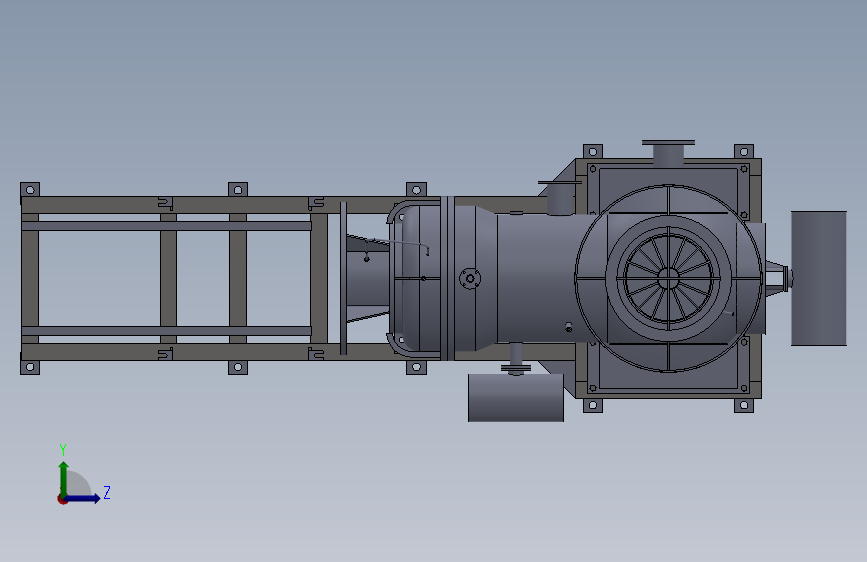Select the small round flange on cylinder body
Viewport: 867px width, 562px height.
(x=470, y=279)
